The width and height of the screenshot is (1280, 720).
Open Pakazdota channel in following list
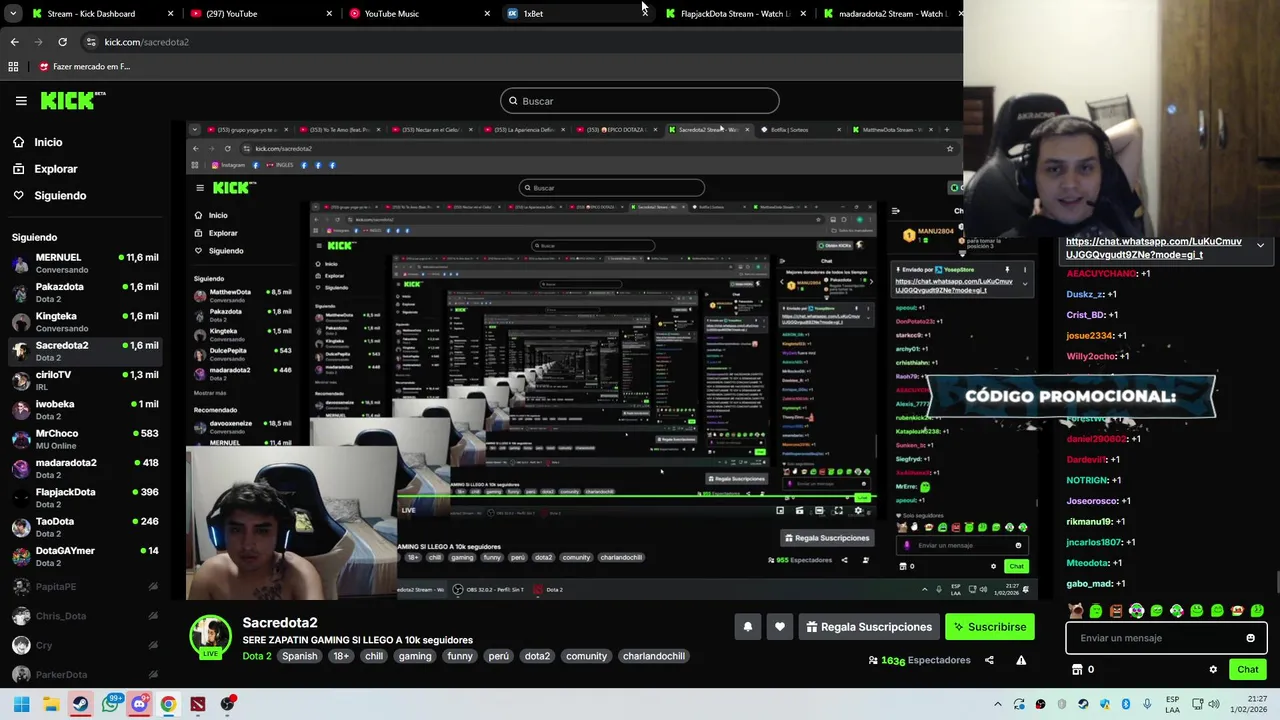tap(85, 293)
